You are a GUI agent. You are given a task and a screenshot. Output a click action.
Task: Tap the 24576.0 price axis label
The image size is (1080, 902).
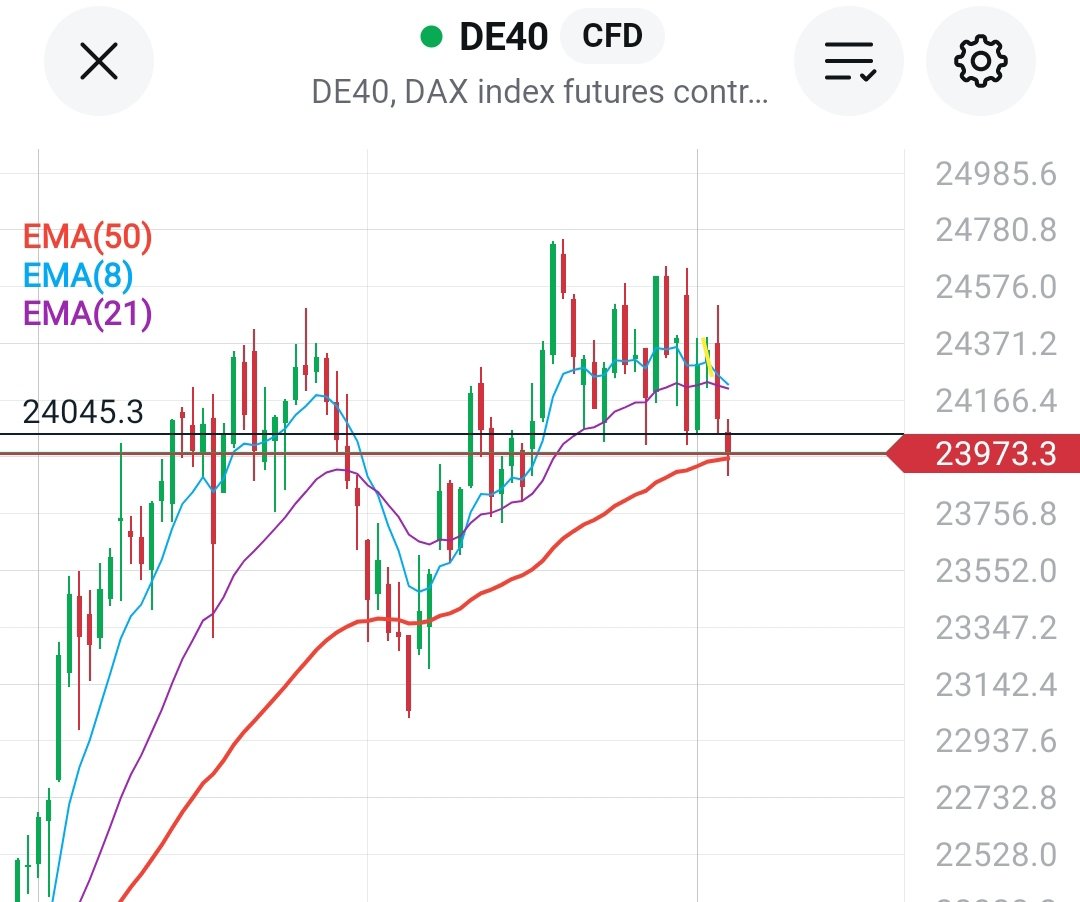click(995, 287)
